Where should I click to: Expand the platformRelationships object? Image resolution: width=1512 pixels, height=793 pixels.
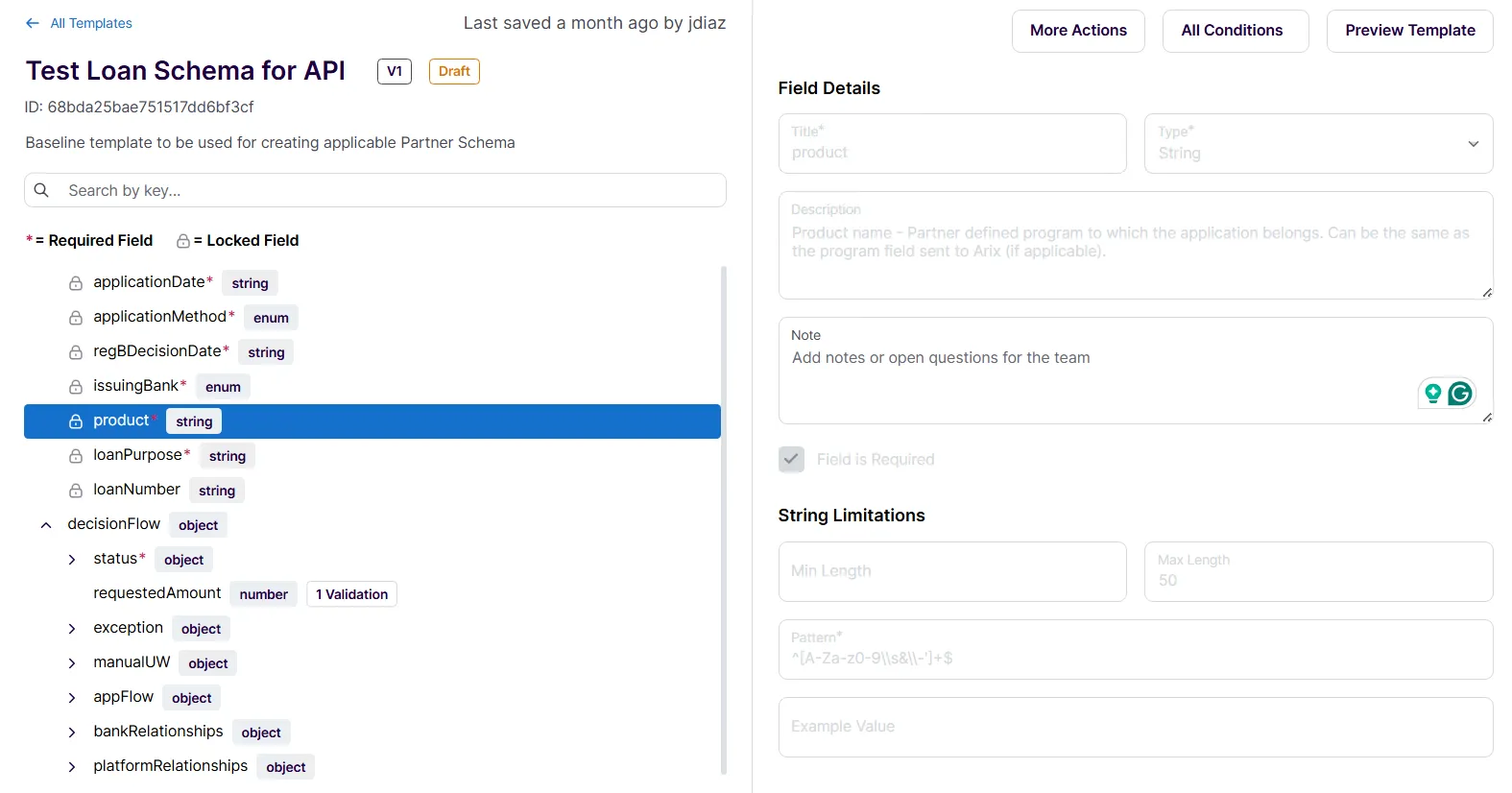pyautogui.click(x=72, y=767)
